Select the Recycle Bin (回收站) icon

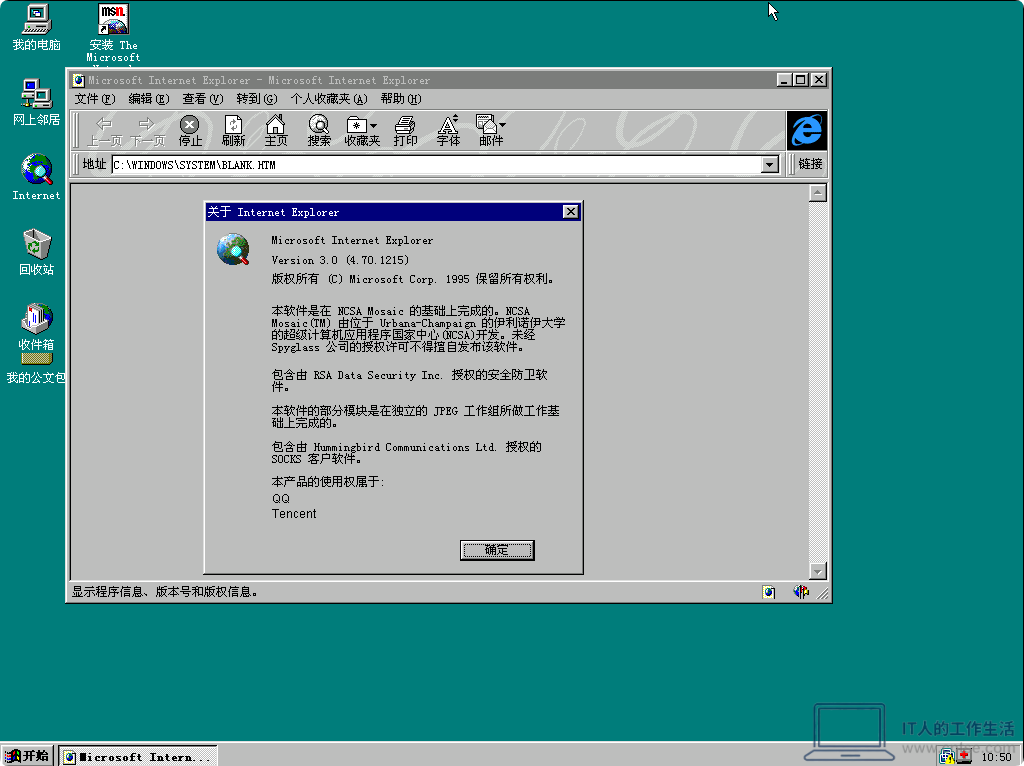point(37,252)
